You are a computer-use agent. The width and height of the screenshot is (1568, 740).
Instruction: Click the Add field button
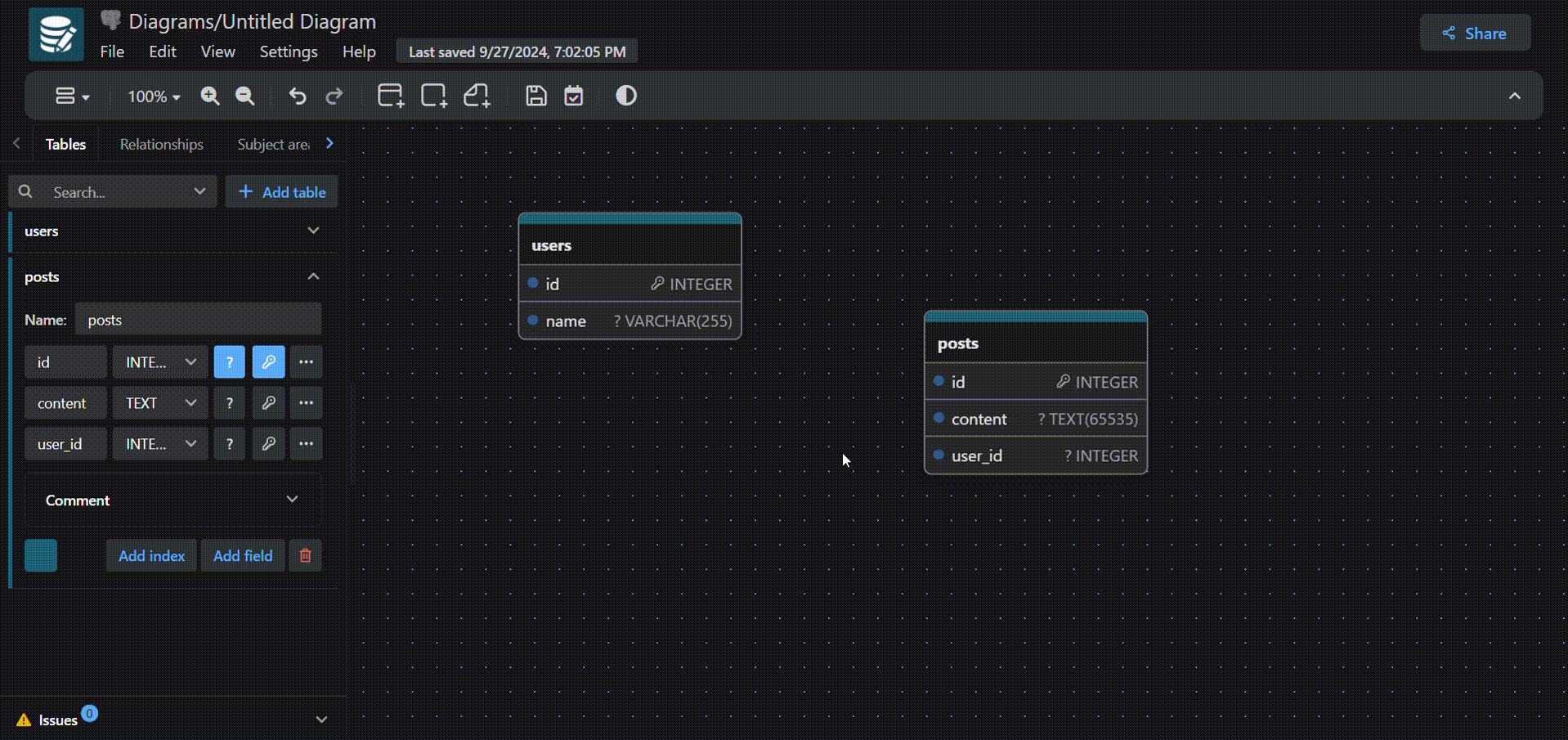243,556
